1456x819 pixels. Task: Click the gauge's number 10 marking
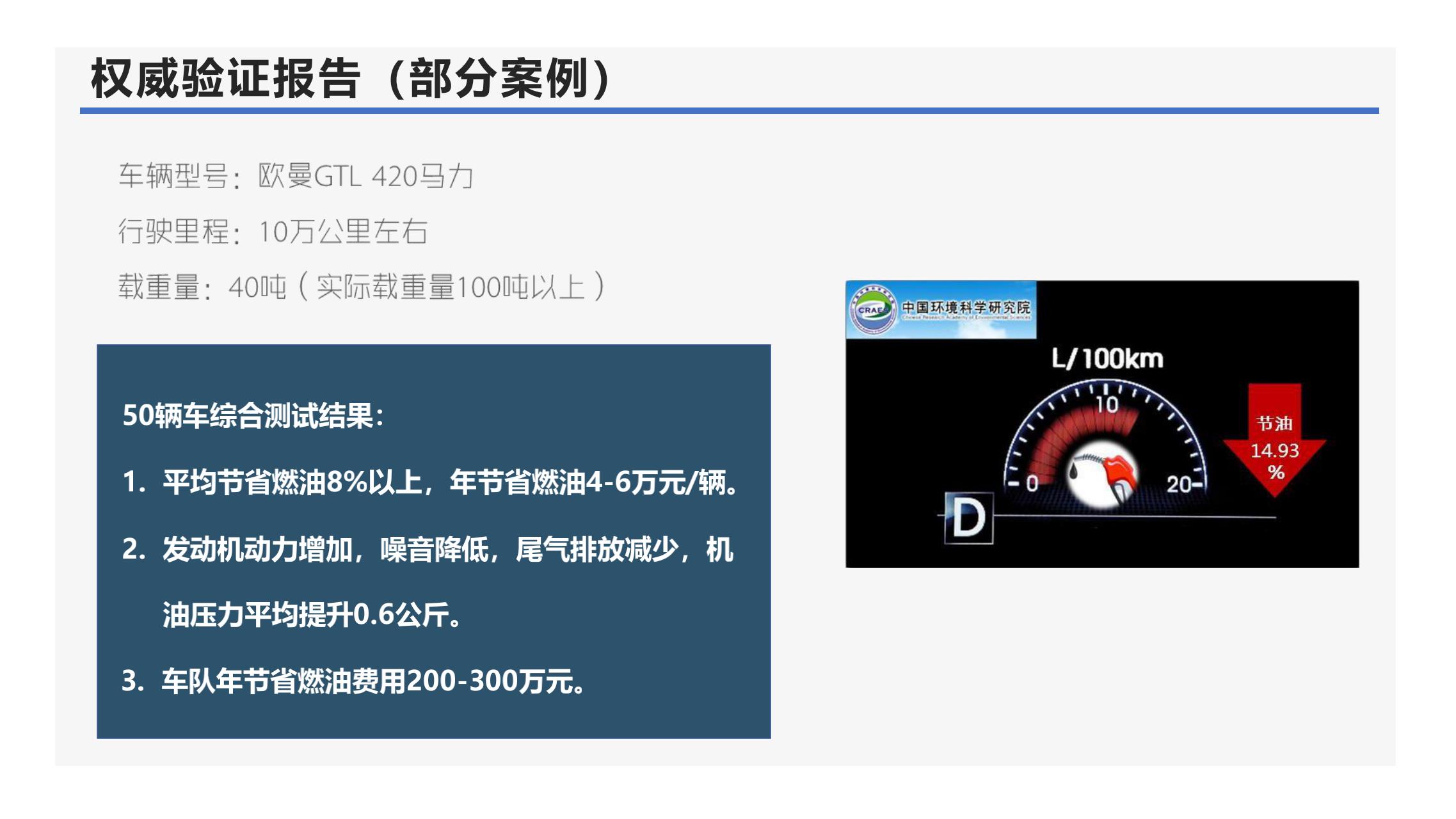coord(1107,405)
